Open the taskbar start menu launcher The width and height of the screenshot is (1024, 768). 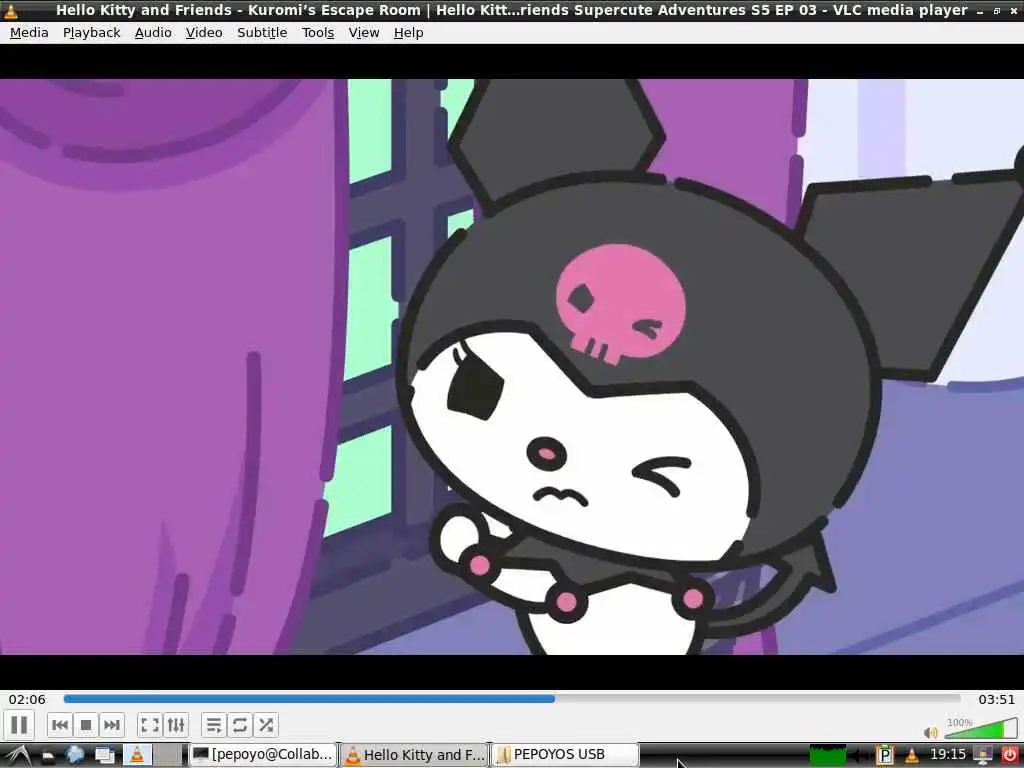point(17,755)
